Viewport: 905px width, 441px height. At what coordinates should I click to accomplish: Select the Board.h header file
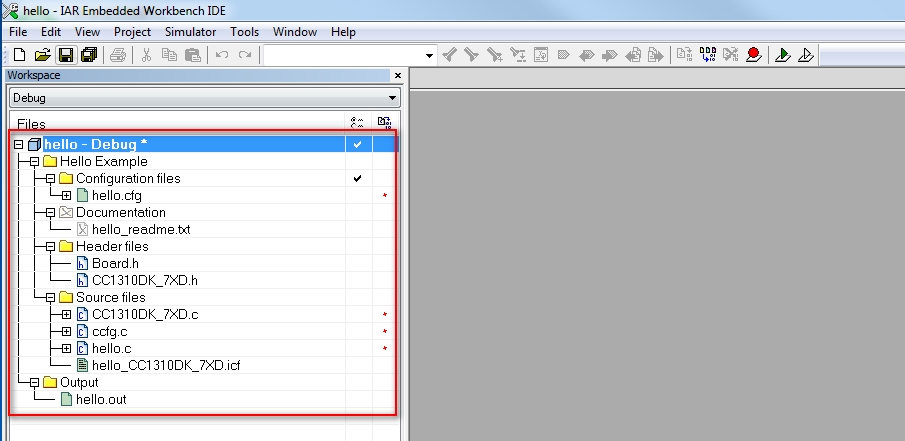coord(115,264)
